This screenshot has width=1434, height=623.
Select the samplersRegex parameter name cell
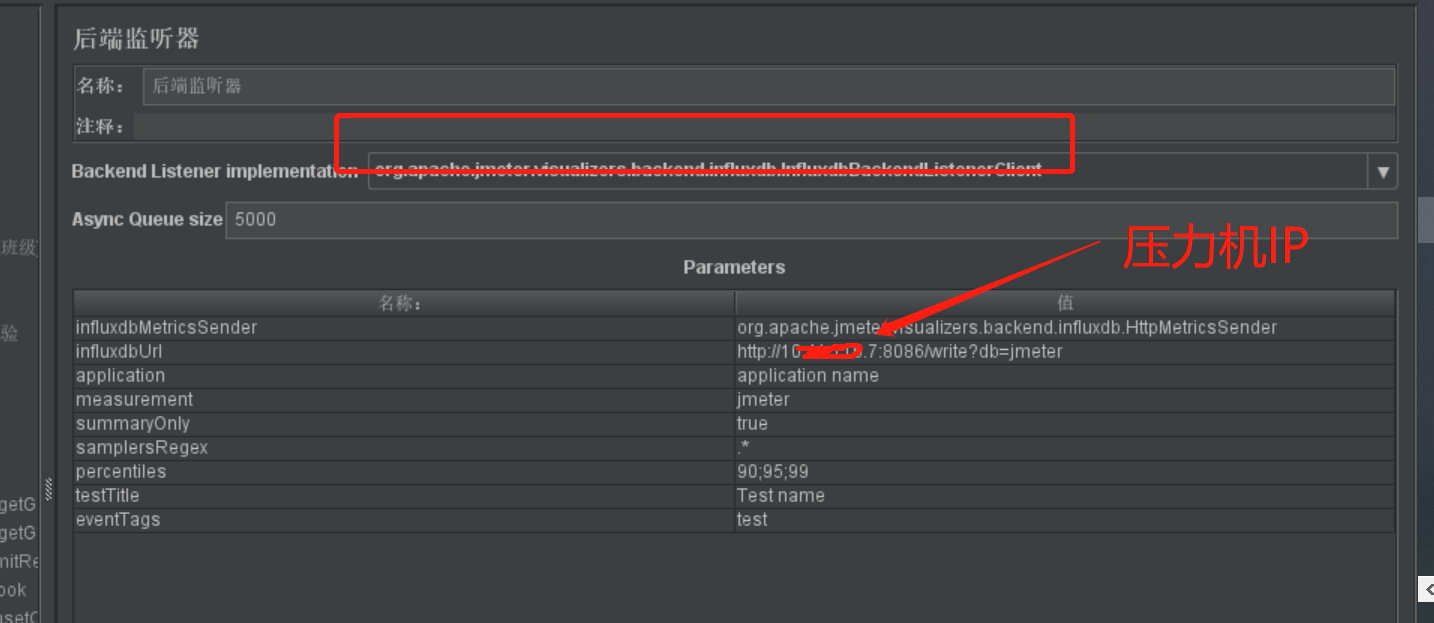click(404, 448)
